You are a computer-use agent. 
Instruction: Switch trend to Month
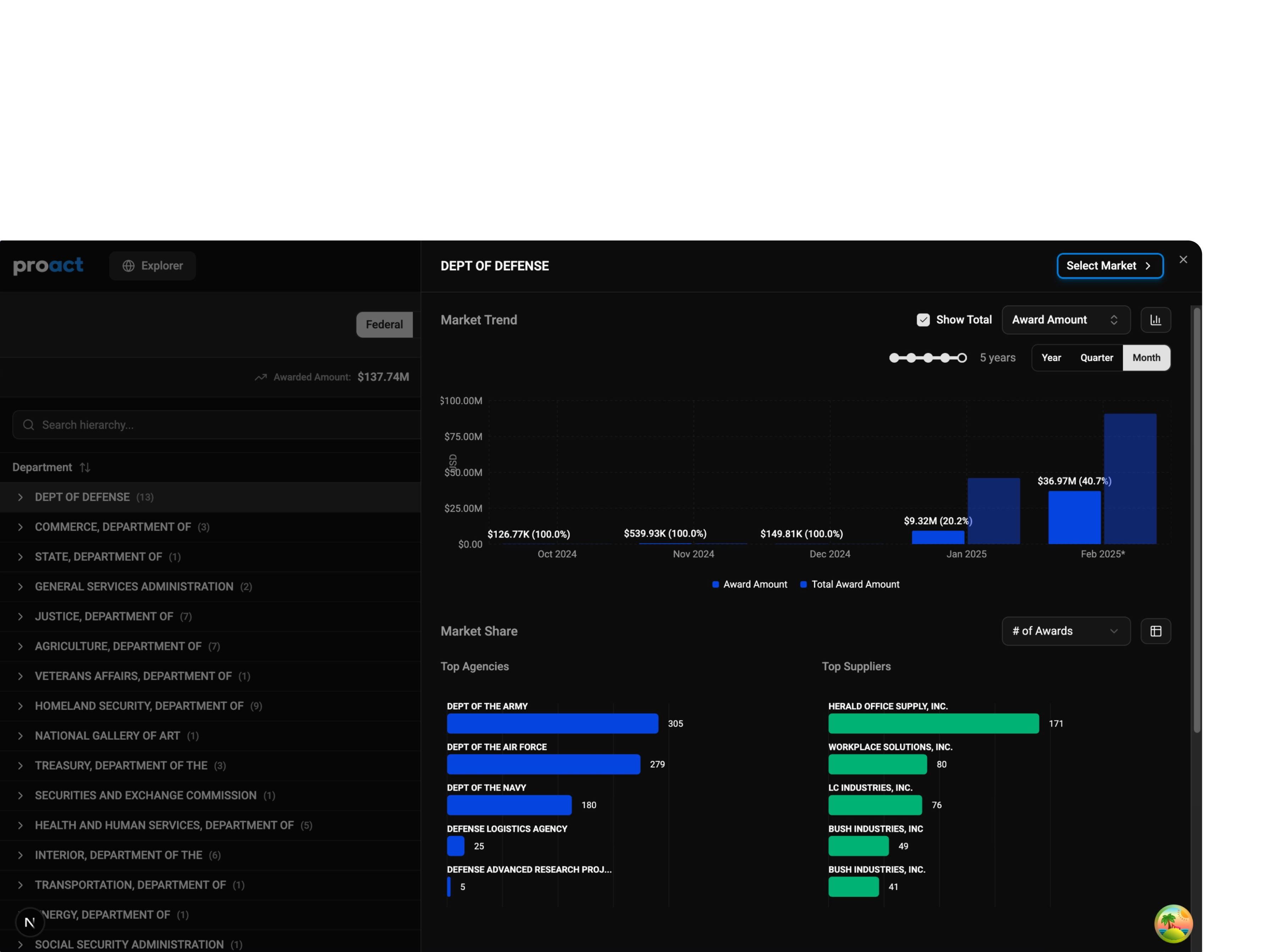tap(1146, 358)
